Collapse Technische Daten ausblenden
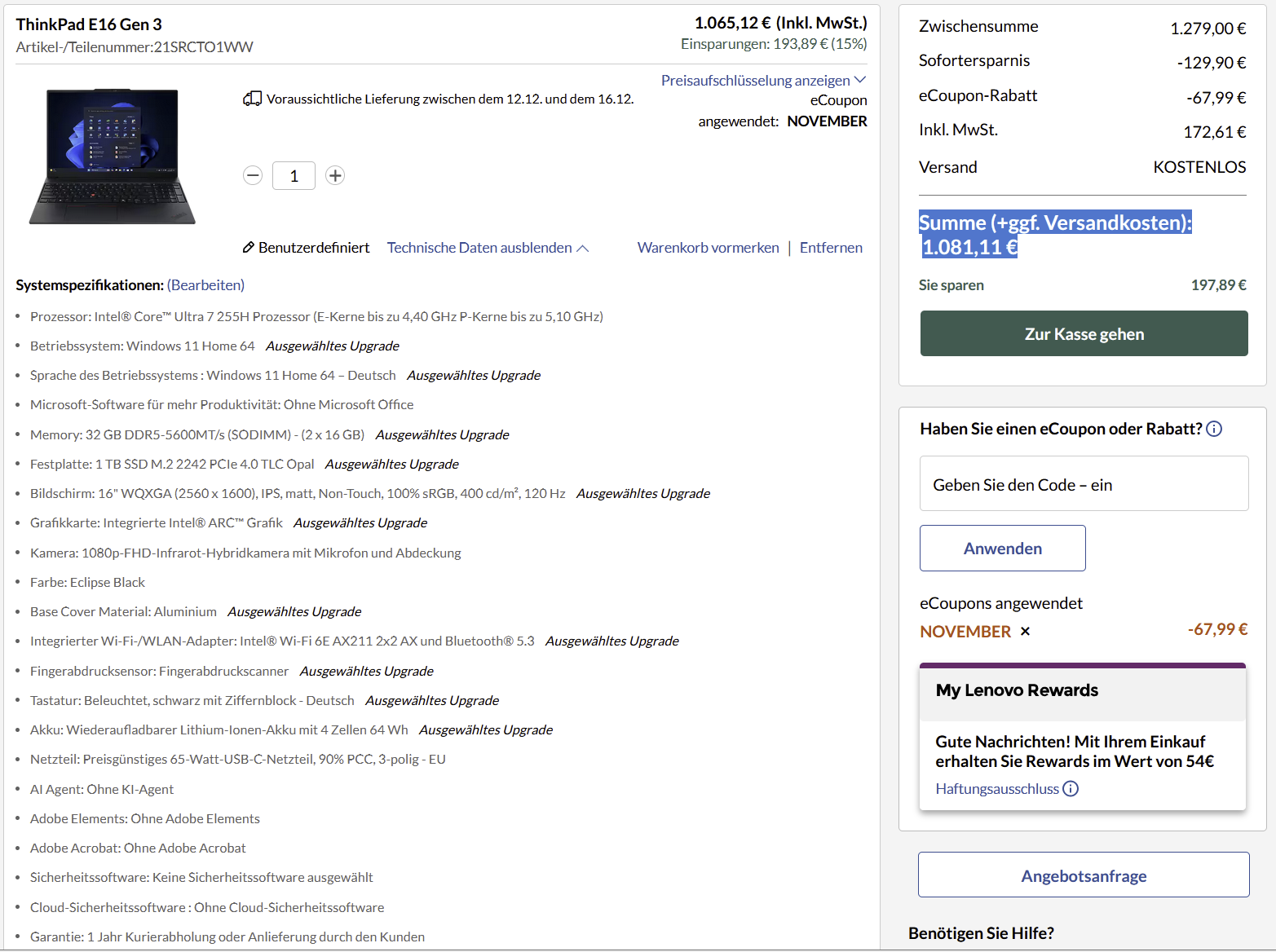 click(x=488, y=247)
